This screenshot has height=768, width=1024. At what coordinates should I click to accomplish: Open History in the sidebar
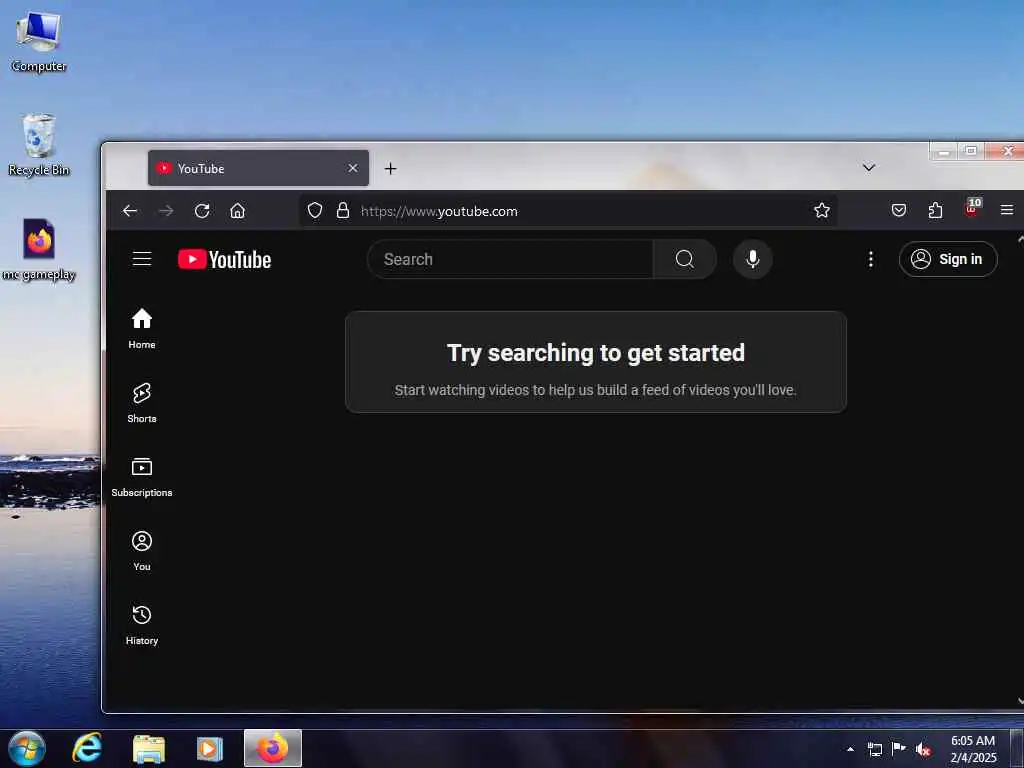coord(142,625)
